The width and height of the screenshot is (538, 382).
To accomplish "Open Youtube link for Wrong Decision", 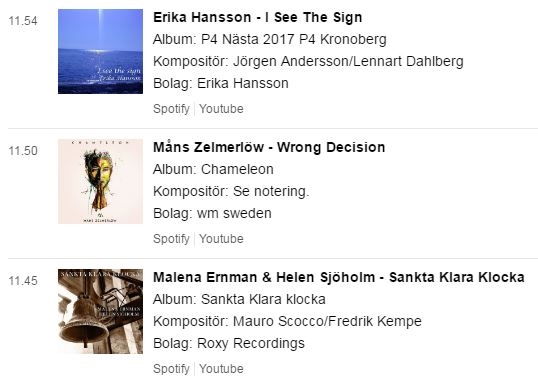I will [221, 239].
